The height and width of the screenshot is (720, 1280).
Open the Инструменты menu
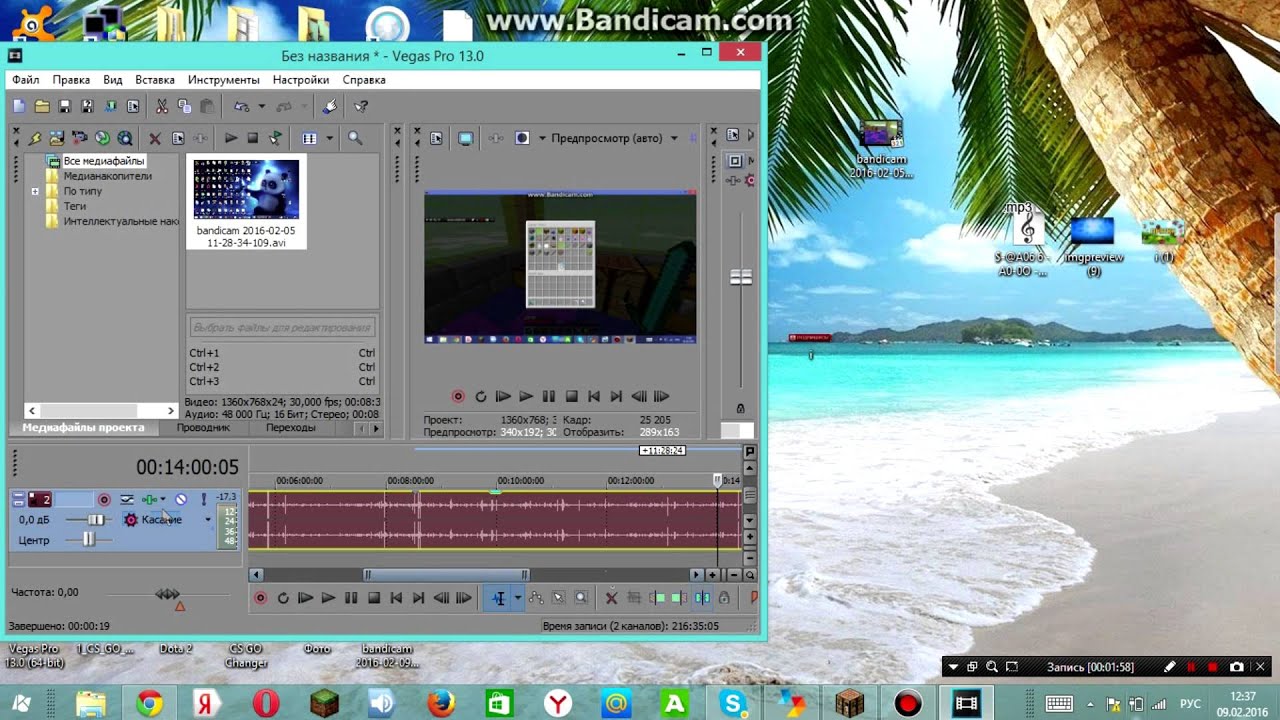pos(224,80)
